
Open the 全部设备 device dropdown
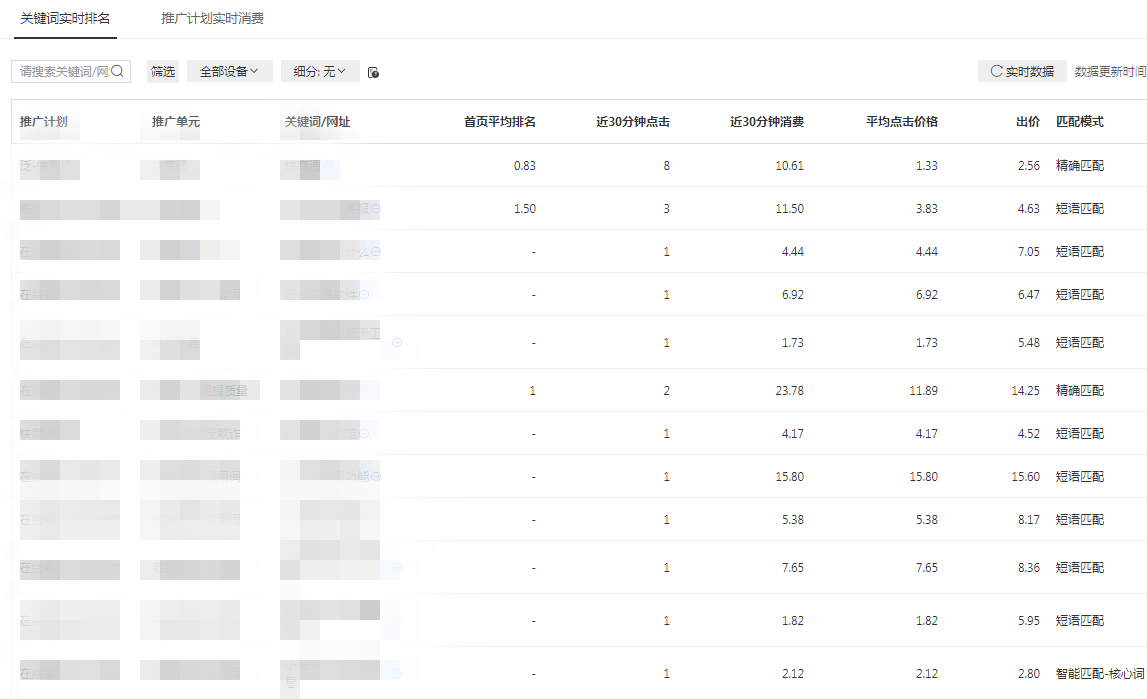tap(229, 71)
